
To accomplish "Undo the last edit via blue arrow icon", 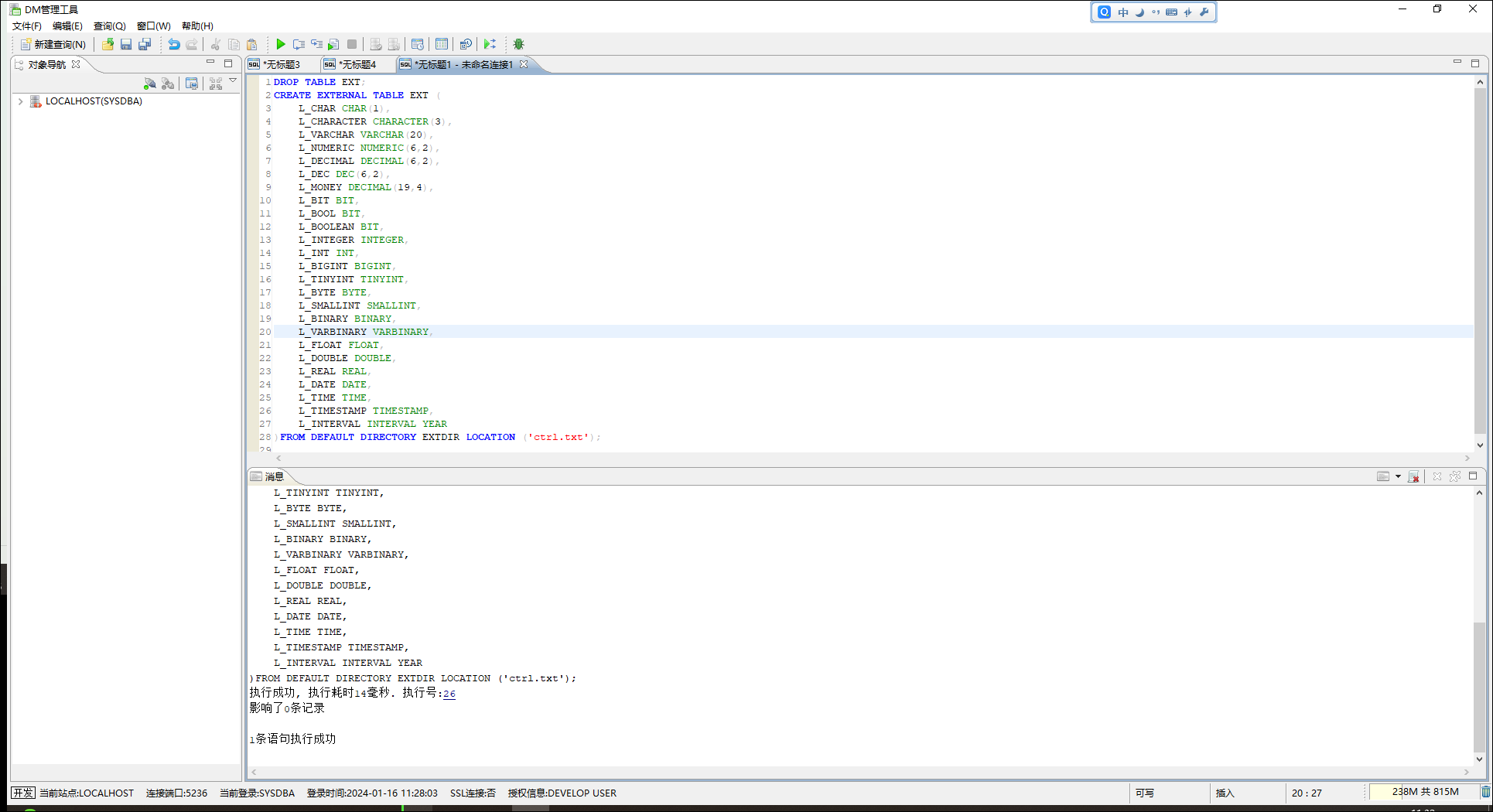I will 174,44.
